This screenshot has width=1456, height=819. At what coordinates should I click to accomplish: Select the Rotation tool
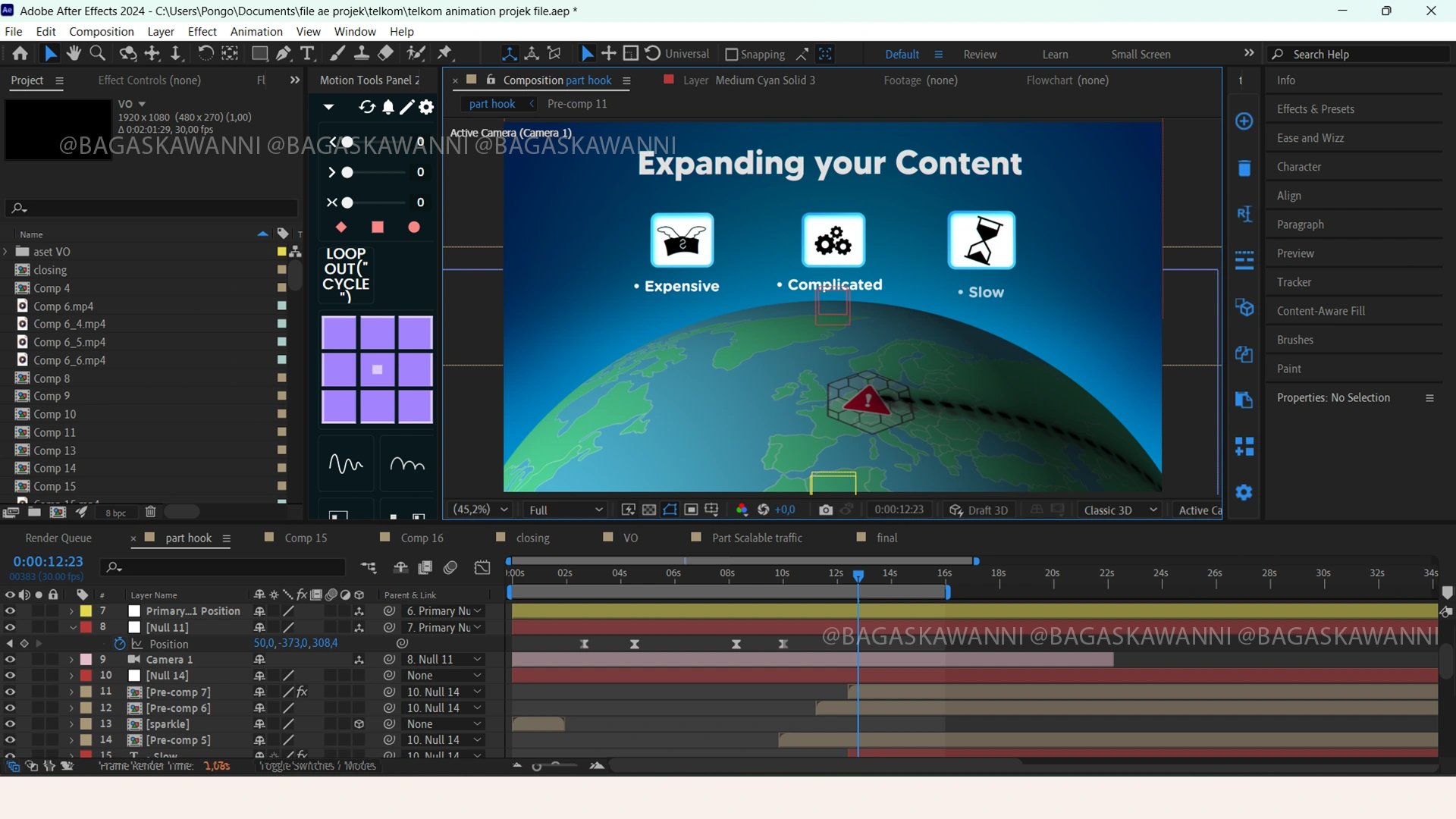click(206, 53)
